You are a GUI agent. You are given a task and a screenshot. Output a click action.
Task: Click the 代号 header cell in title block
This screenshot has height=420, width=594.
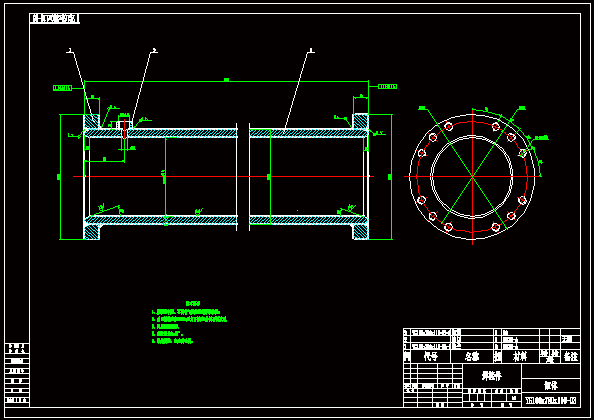point(430,356)
